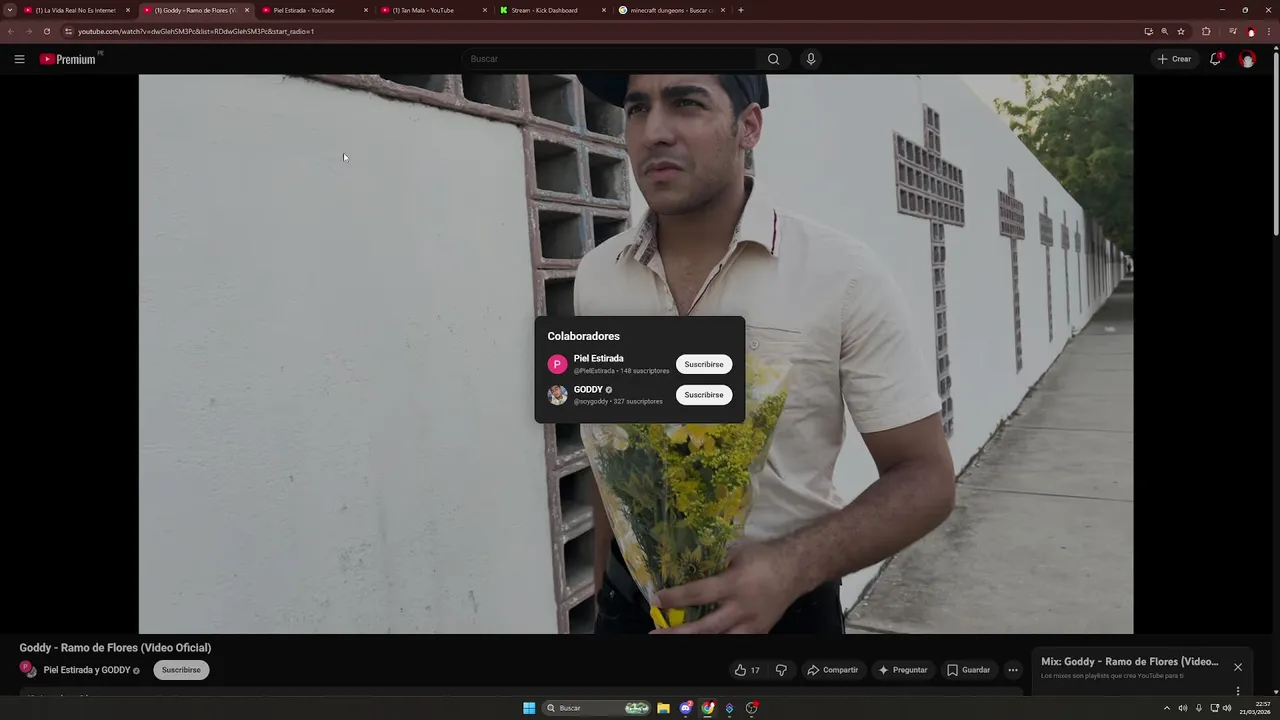This screenshot has height=720, width=1280.
Task: Open a new browser tab
Action: tap(741, 10)
